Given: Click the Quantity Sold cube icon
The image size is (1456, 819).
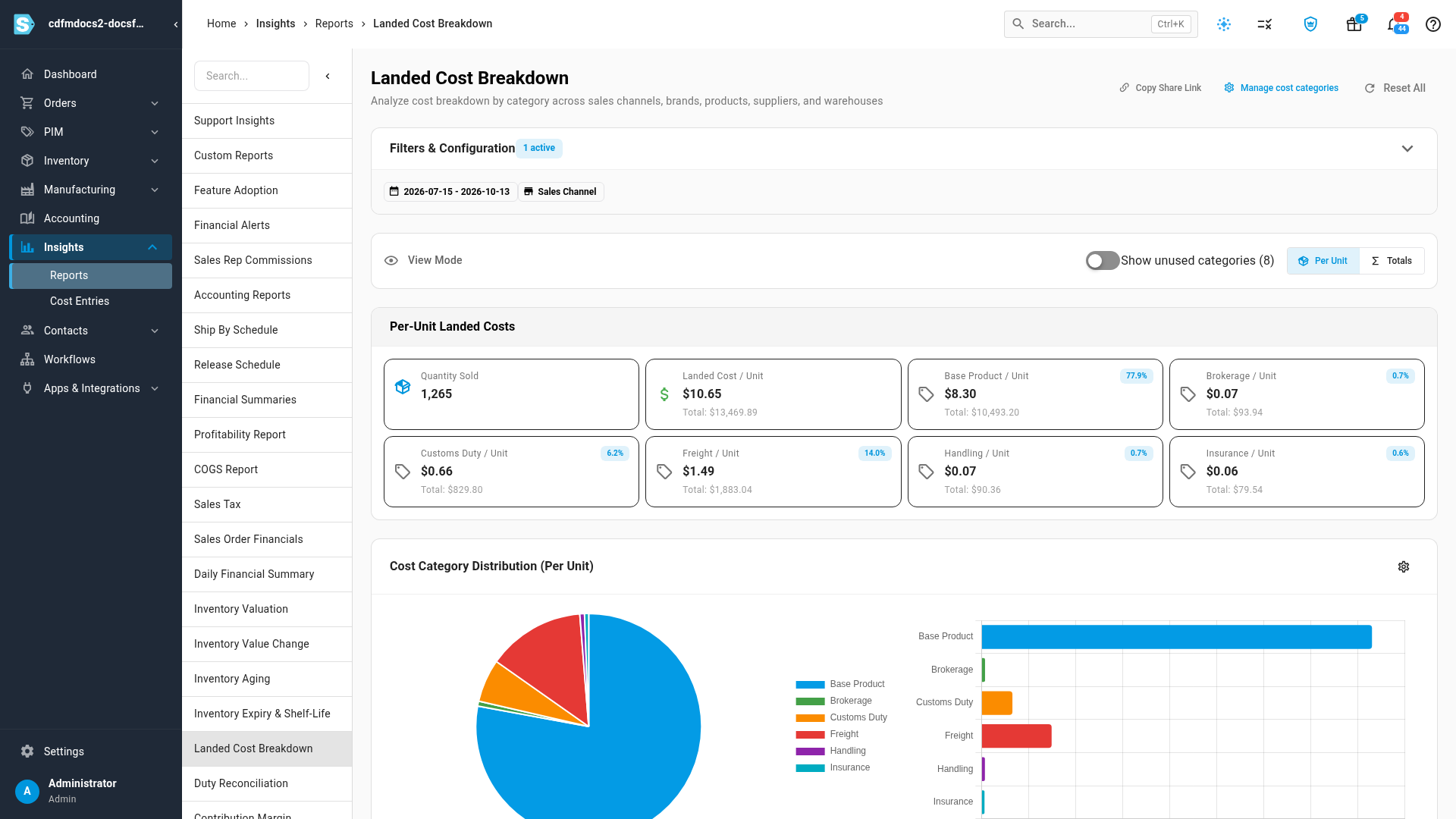Looking at the screenshot, I should coord(403,387).
